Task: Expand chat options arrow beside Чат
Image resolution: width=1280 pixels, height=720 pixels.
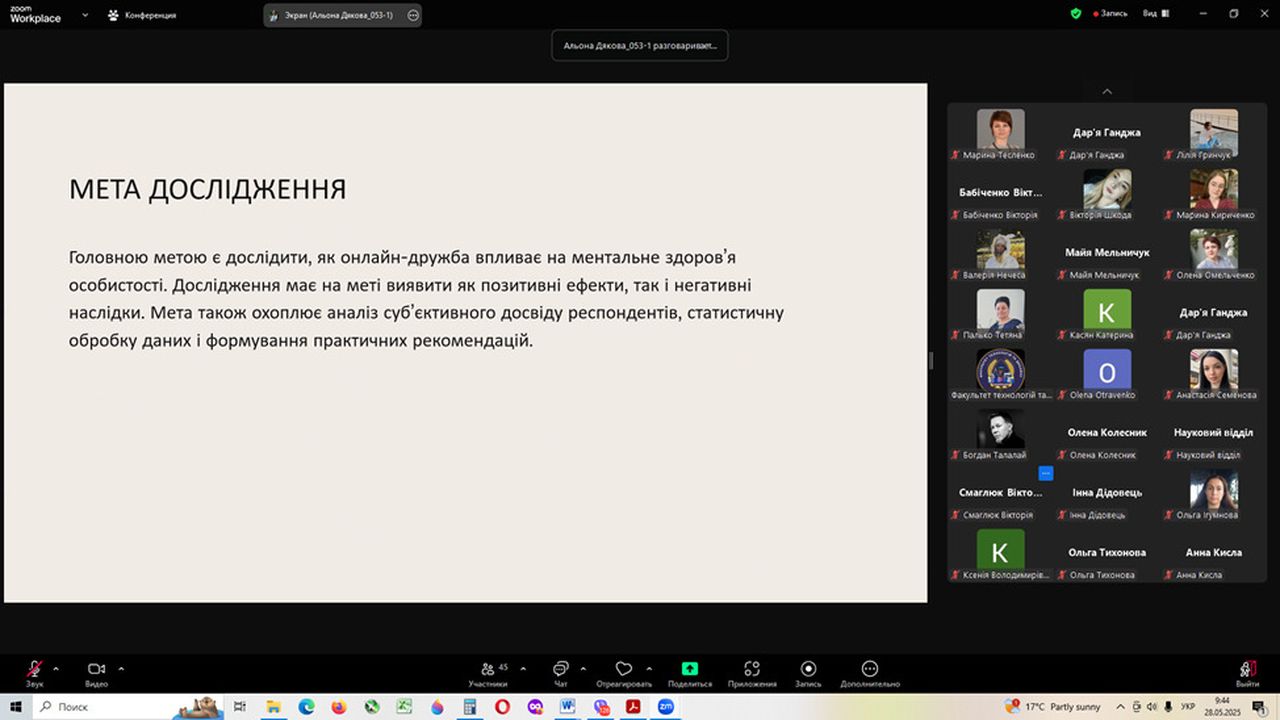Action: pos(583,668)
